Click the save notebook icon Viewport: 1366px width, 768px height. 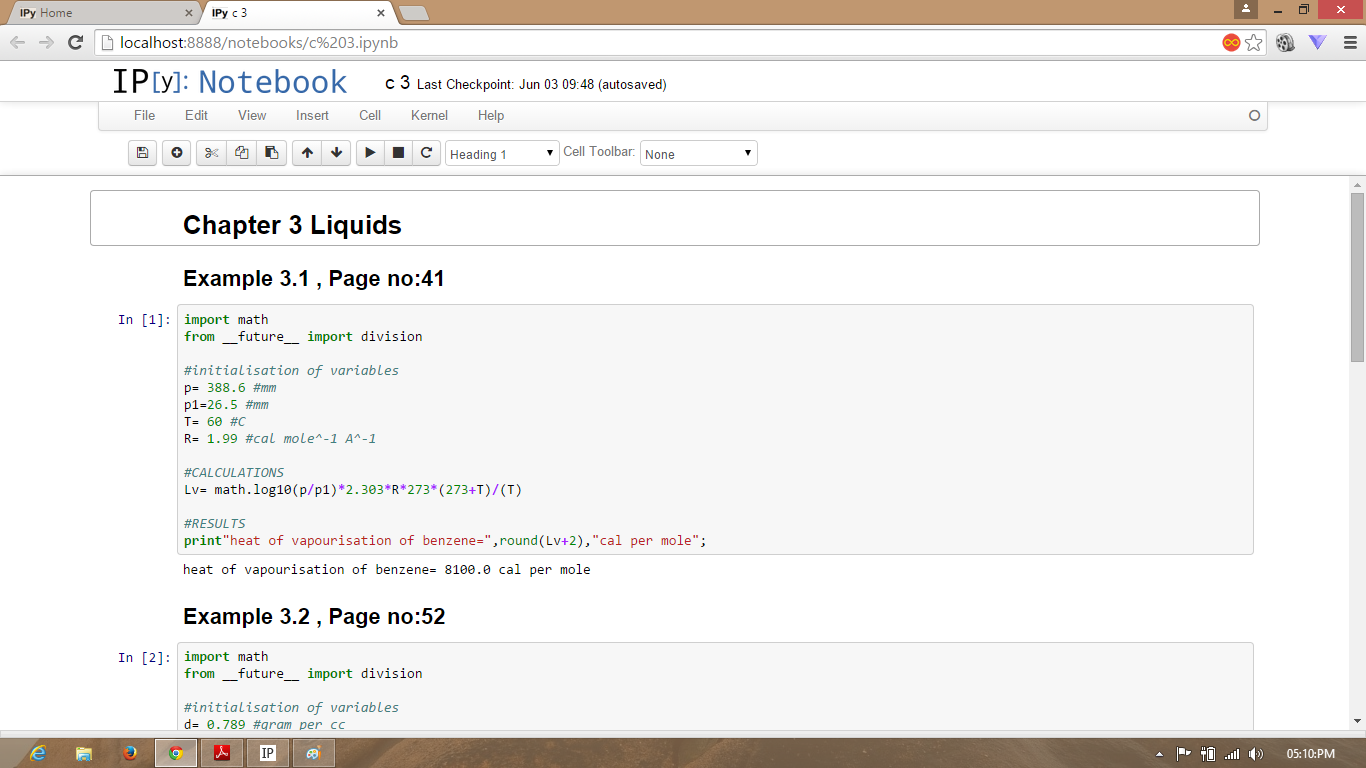pos(142,153)
